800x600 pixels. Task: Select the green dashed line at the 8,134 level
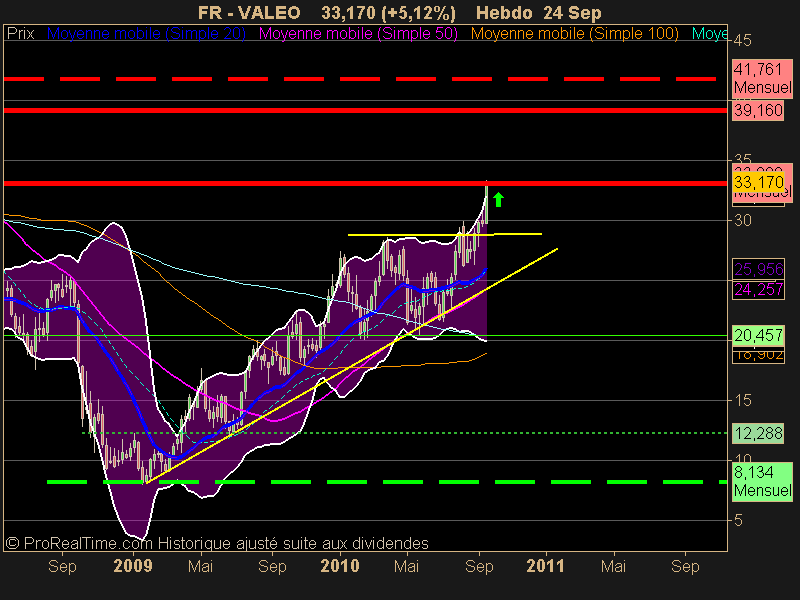click(x=387, y=482)
